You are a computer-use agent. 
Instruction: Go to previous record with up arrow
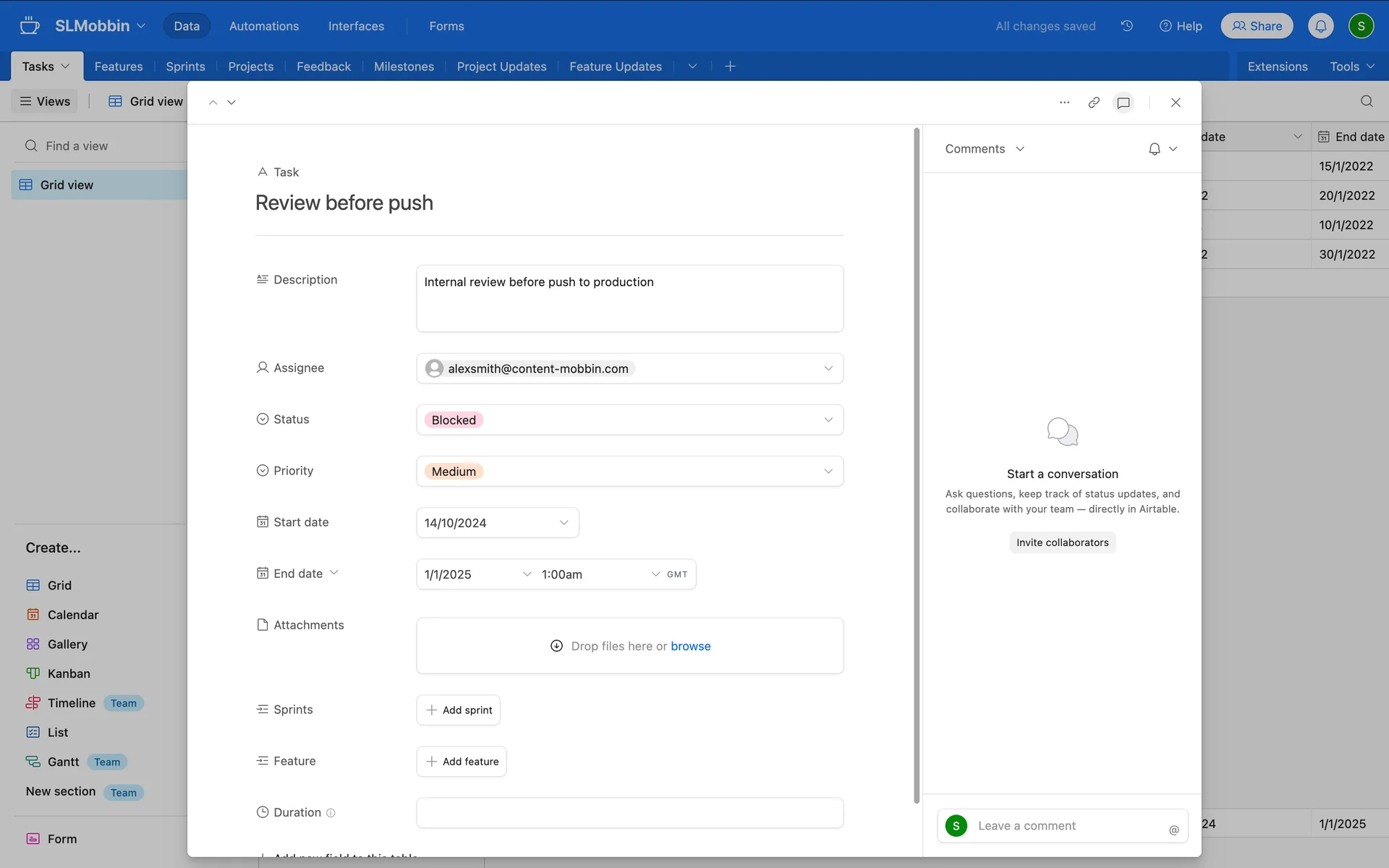tap(213, 103)
